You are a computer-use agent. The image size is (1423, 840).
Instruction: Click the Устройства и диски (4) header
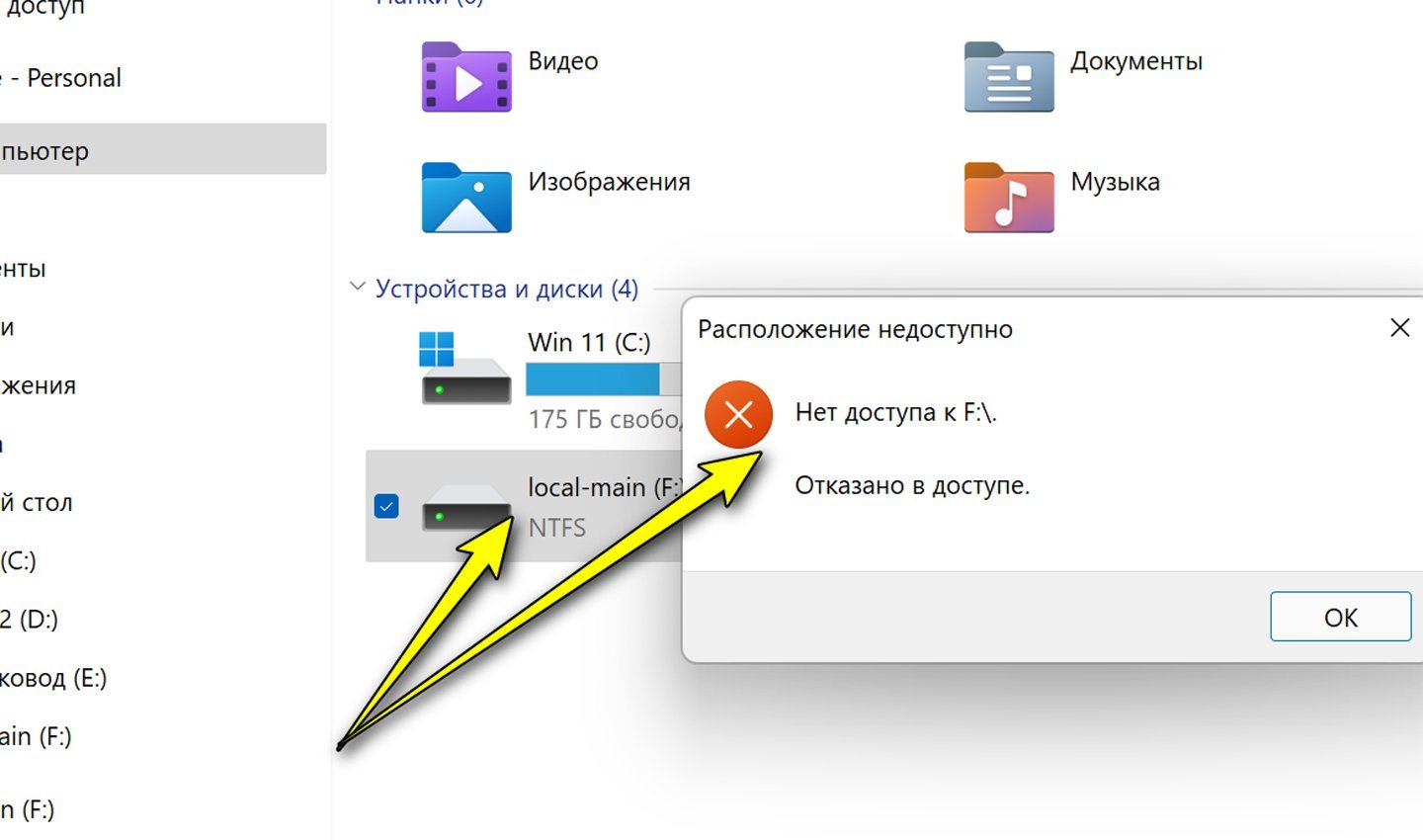[507, 289]
